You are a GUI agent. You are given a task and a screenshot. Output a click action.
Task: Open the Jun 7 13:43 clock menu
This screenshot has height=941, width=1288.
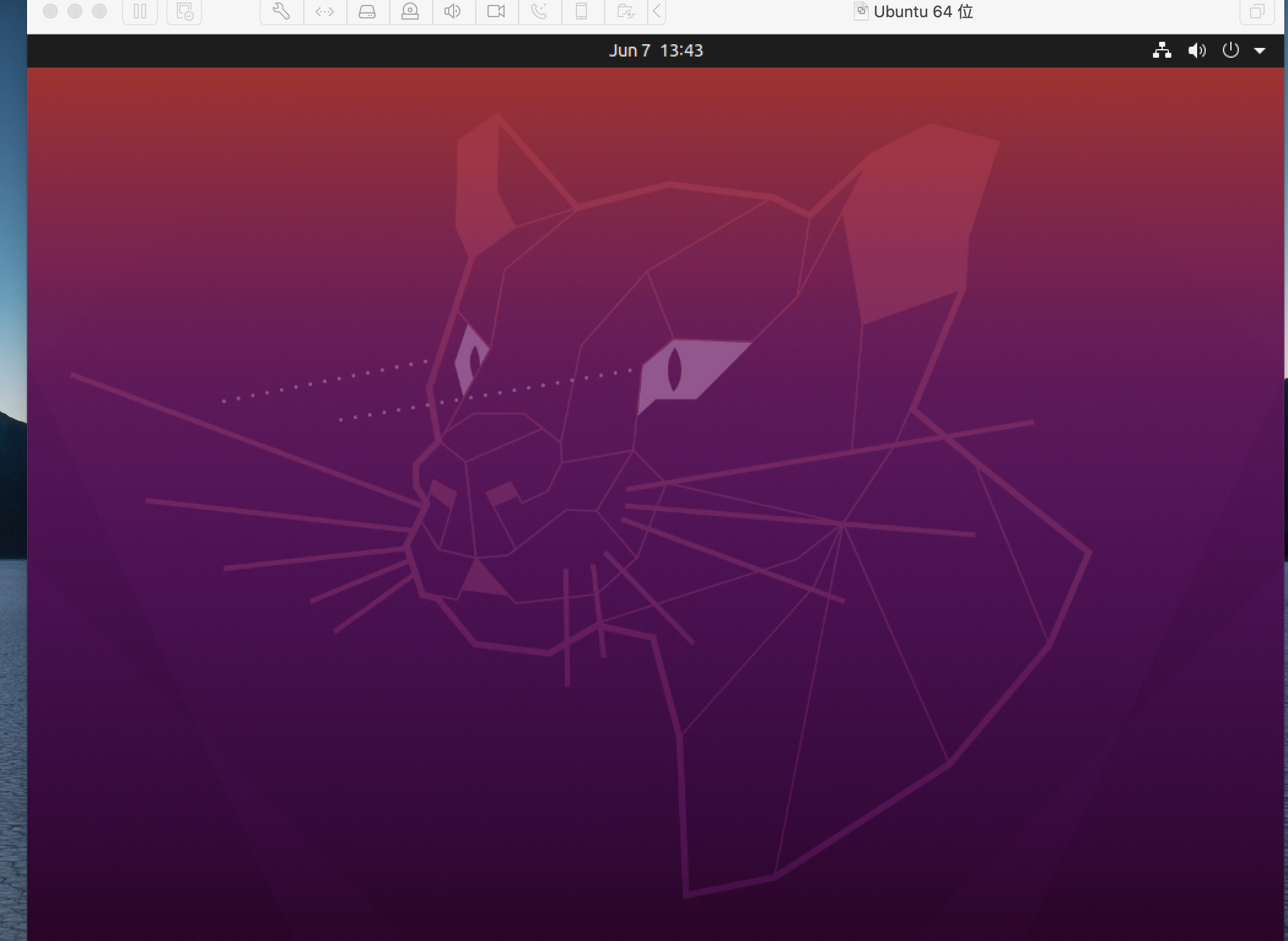[656, 50]
